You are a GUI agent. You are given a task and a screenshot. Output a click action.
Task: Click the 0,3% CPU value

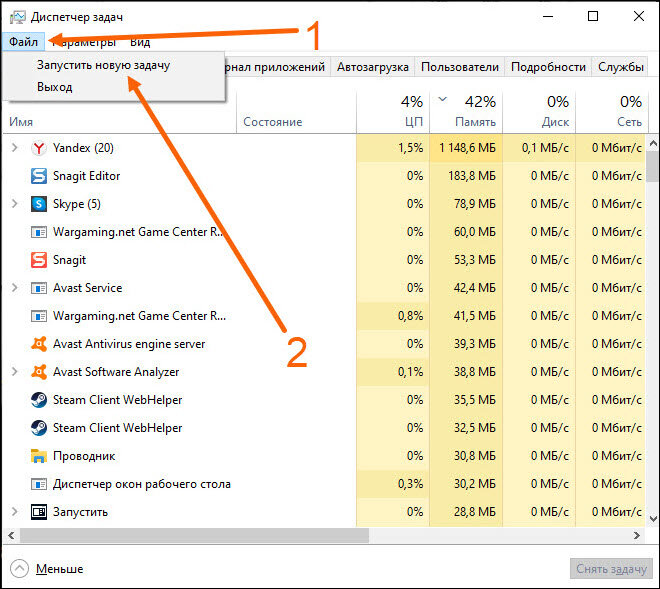[x=410, y=484]
